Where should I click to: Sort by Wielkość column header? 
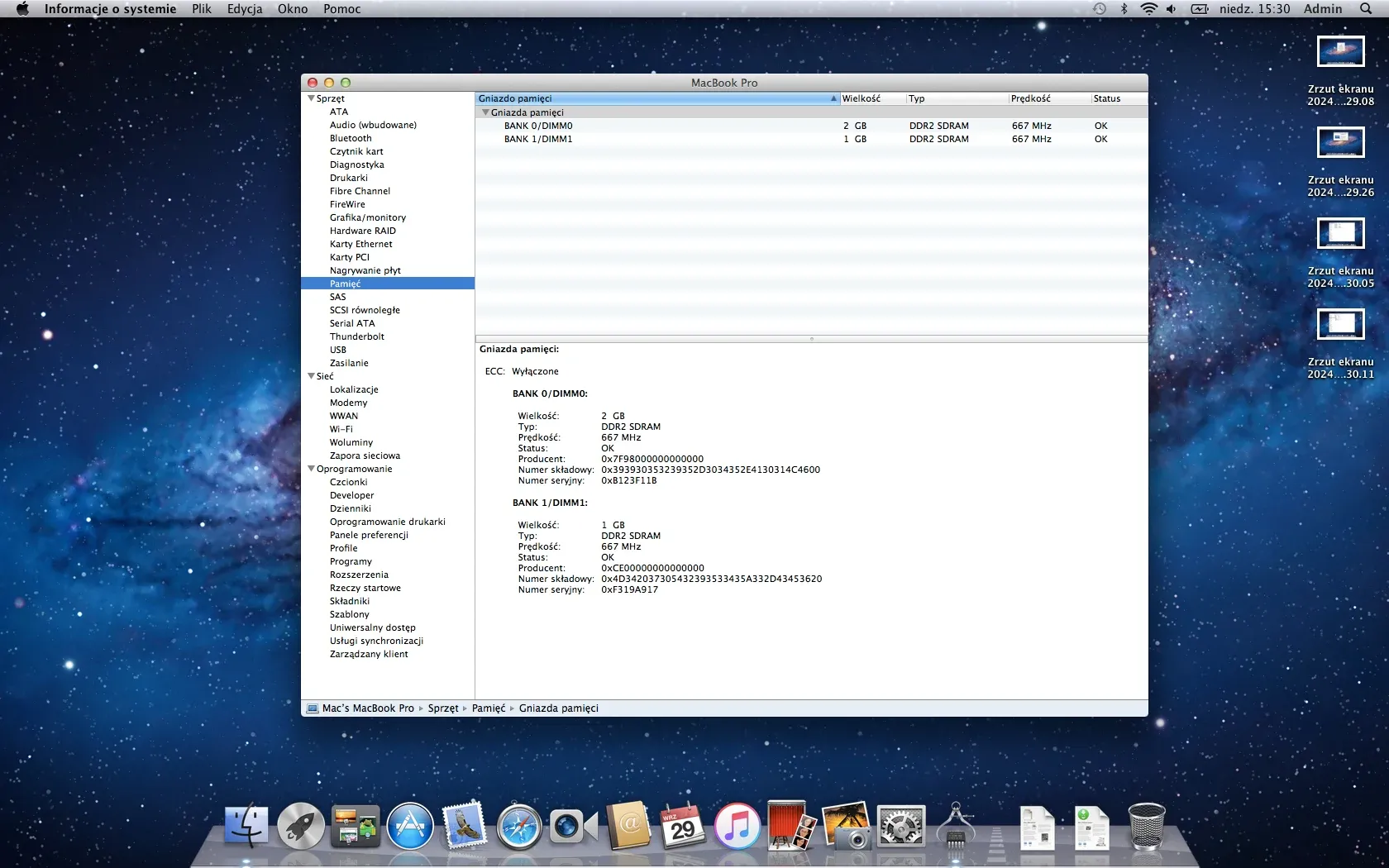pos(872,98)
